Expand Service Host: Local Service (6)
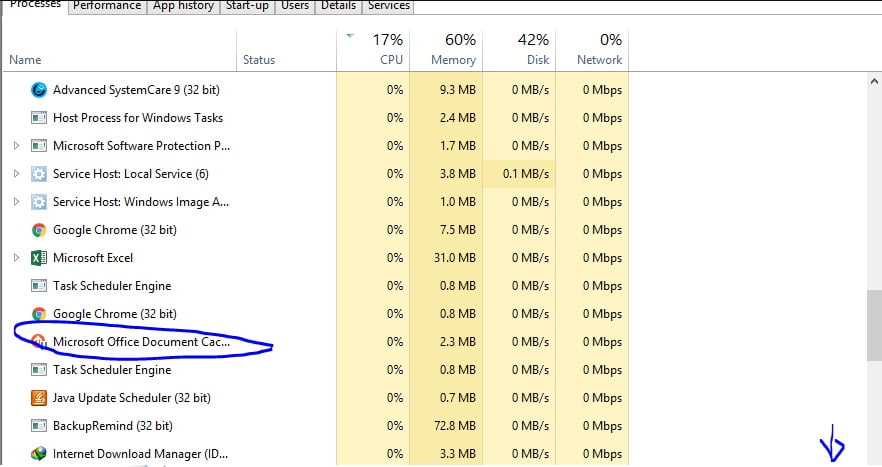Screen dimensions: 882x467 click(16, 174)
